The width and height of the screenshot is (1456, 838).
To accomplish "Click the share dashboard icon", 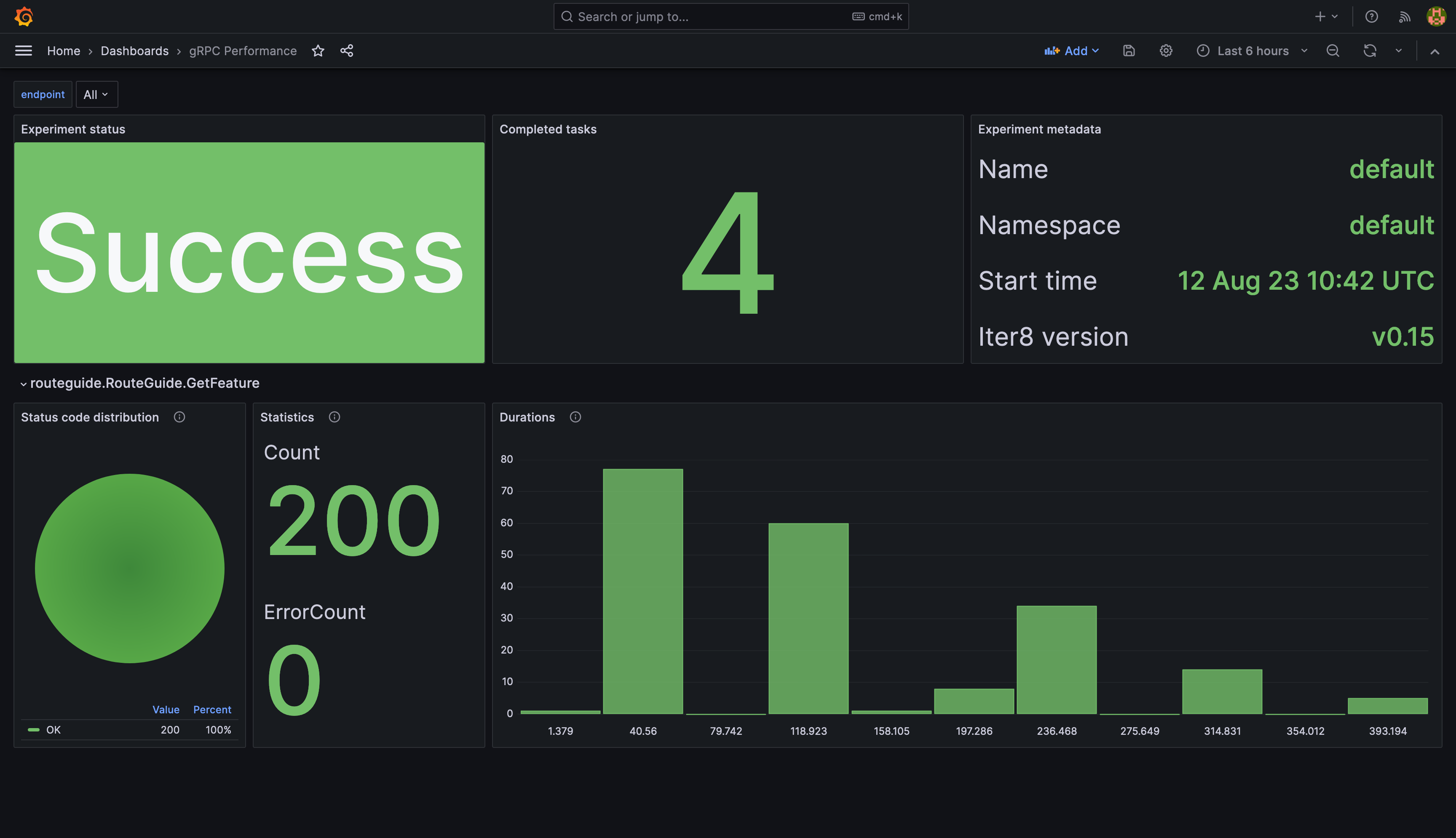I will pyautogui.click(x=347, y=51).
